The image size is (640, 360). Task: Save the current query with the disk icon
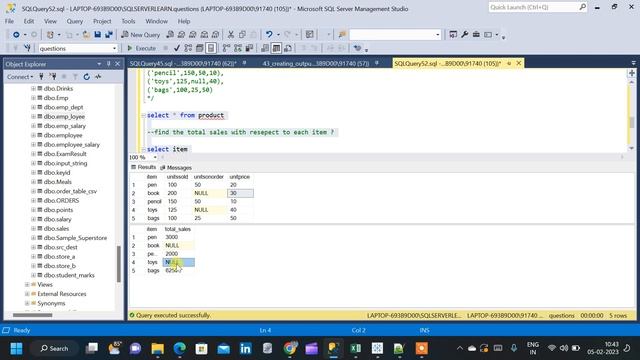coord(98,35)
